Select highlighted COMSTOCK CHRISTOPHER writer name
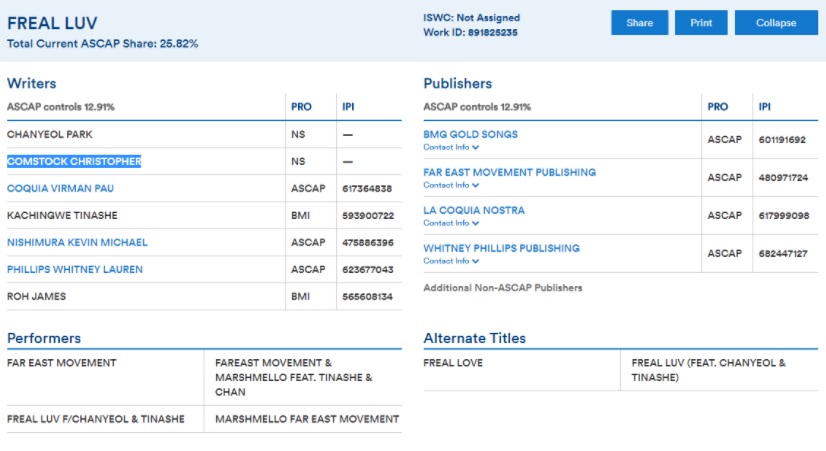The image size is (826, 451). click(74, 161)
